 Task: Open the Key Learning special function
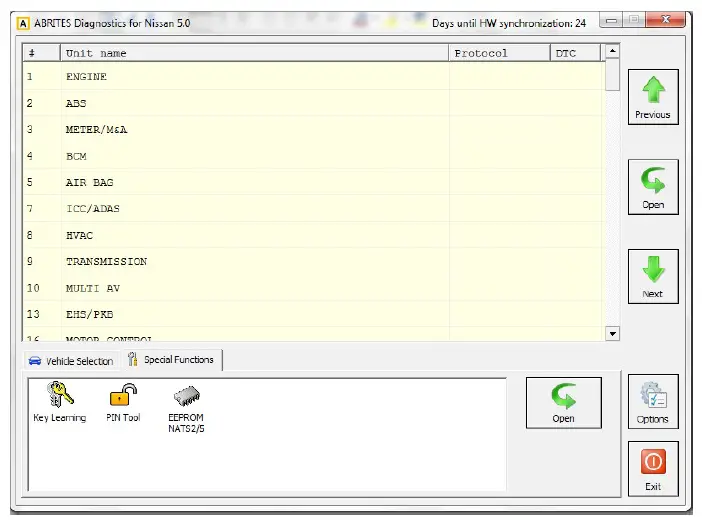(60, 401)
